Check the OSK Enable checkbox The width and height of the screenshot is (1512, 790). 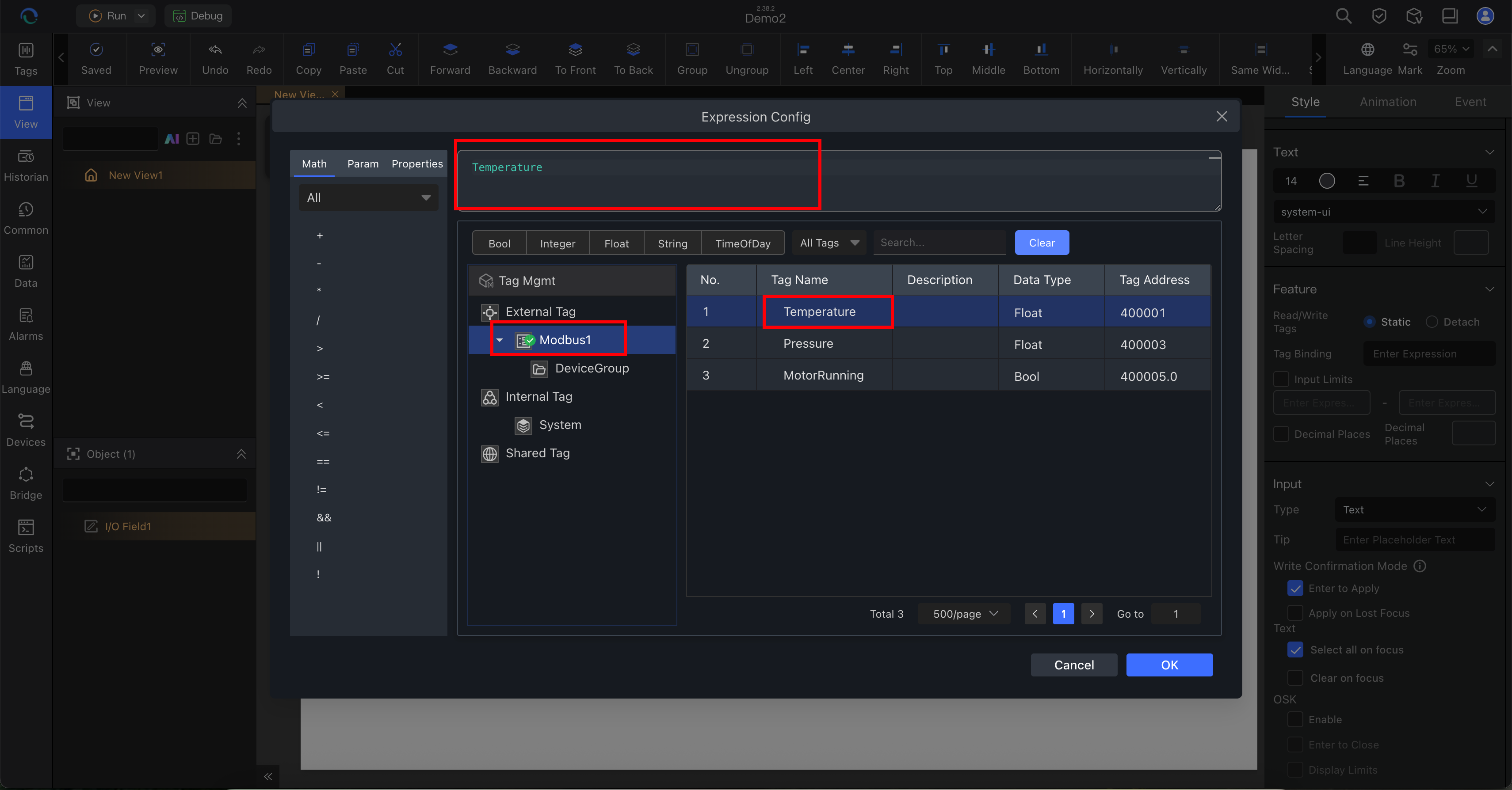click(x=1295, y=720)
